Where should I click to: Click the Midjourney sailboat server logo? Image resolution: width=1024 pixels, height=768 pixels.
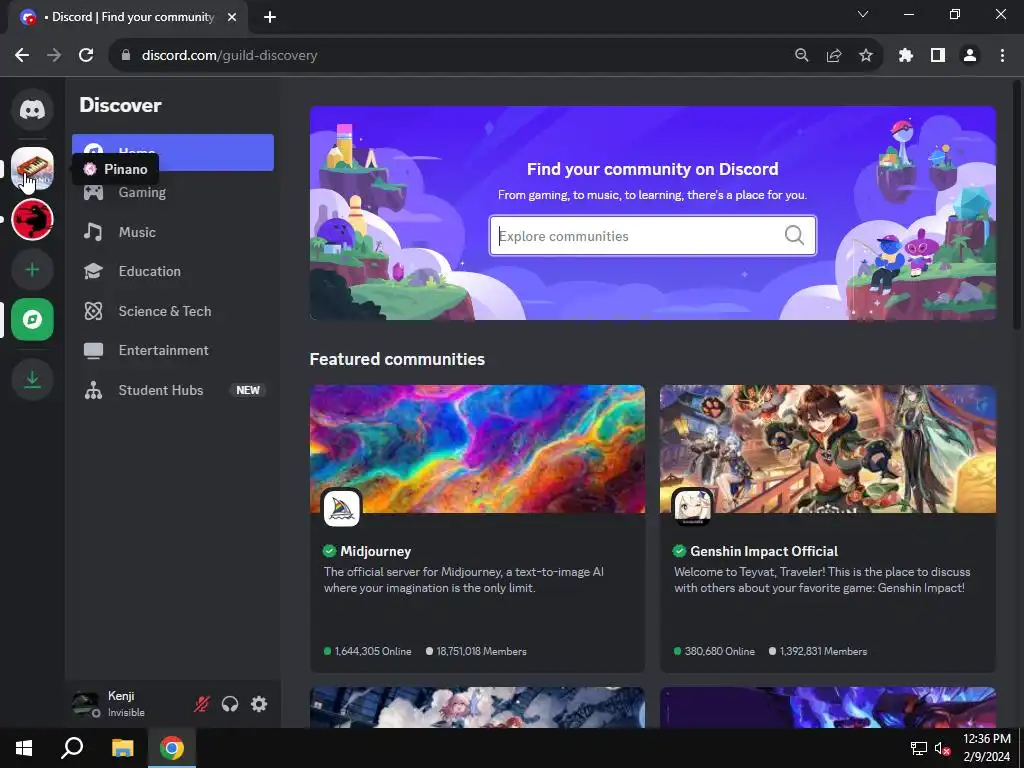[x=342, y=507]
